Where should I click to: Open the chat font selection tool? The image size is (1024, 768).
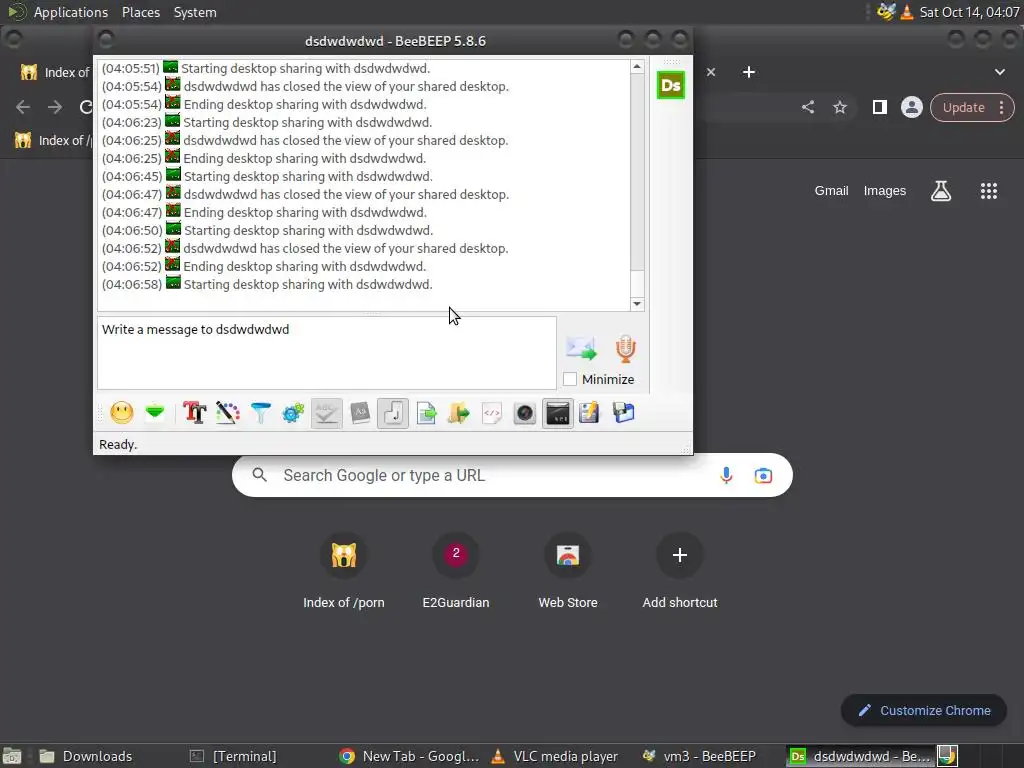click(x=195, y=413)
